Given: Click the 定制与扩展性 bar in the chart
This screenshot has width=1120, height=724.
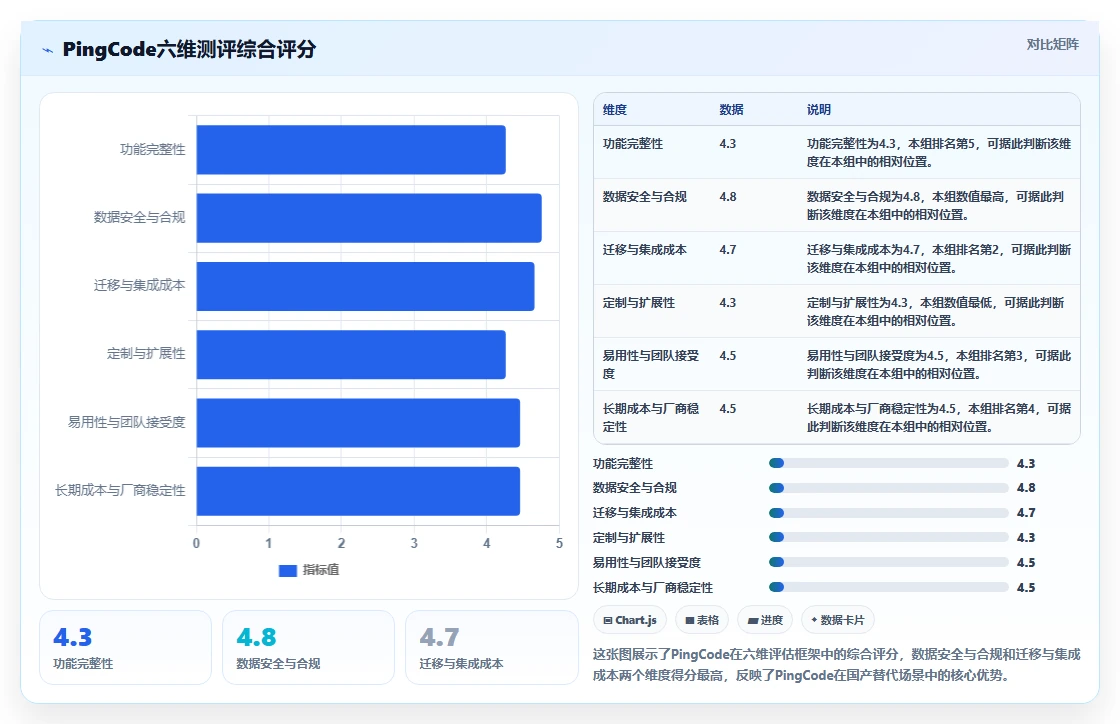Looking at the screenshot, I should 351,354.
